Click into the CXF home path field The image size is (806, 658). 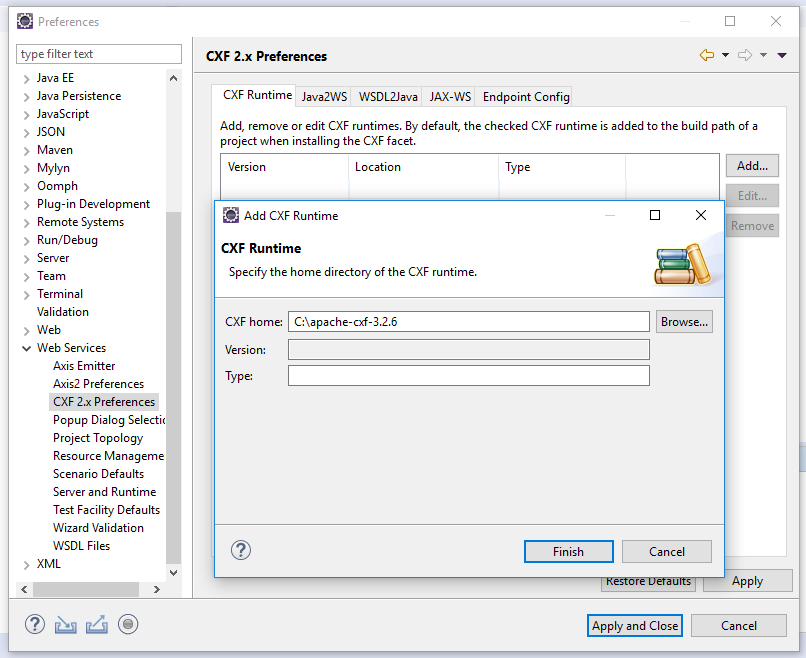click(x=469, y=322)
